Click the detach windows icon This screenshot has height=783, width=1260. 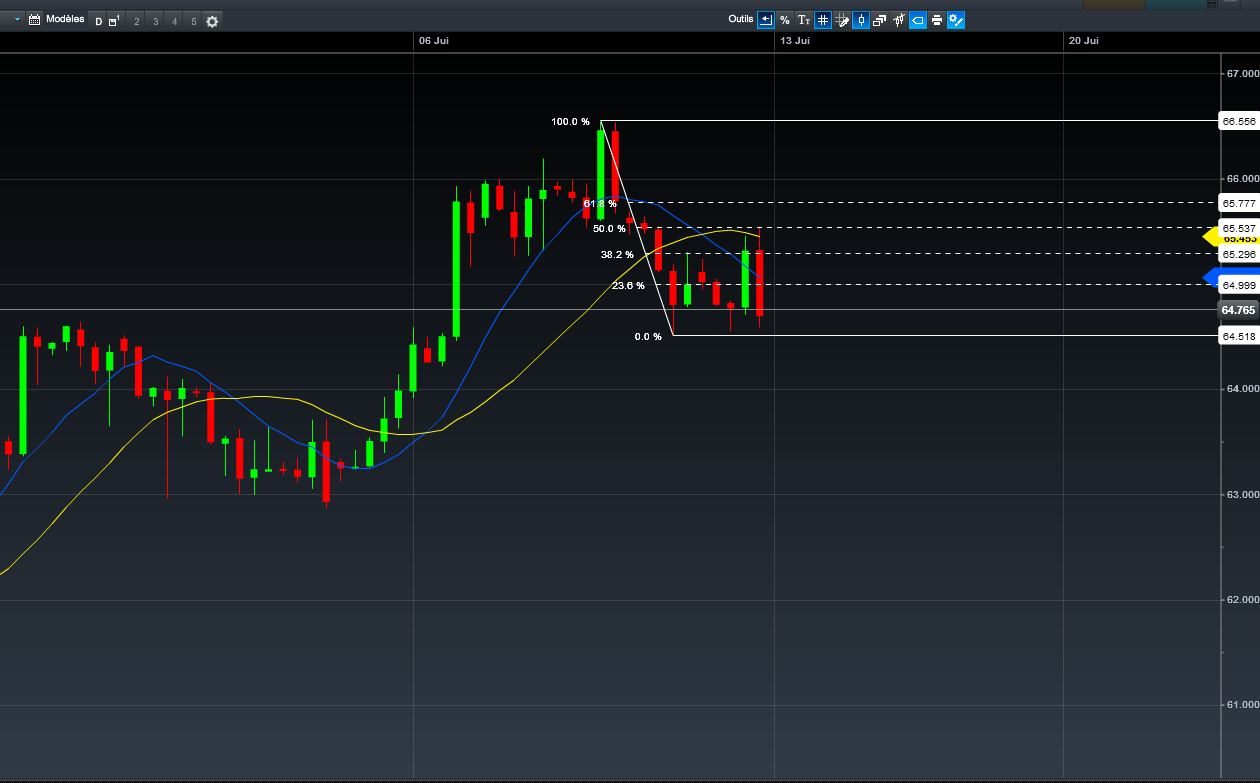[880, 20]
